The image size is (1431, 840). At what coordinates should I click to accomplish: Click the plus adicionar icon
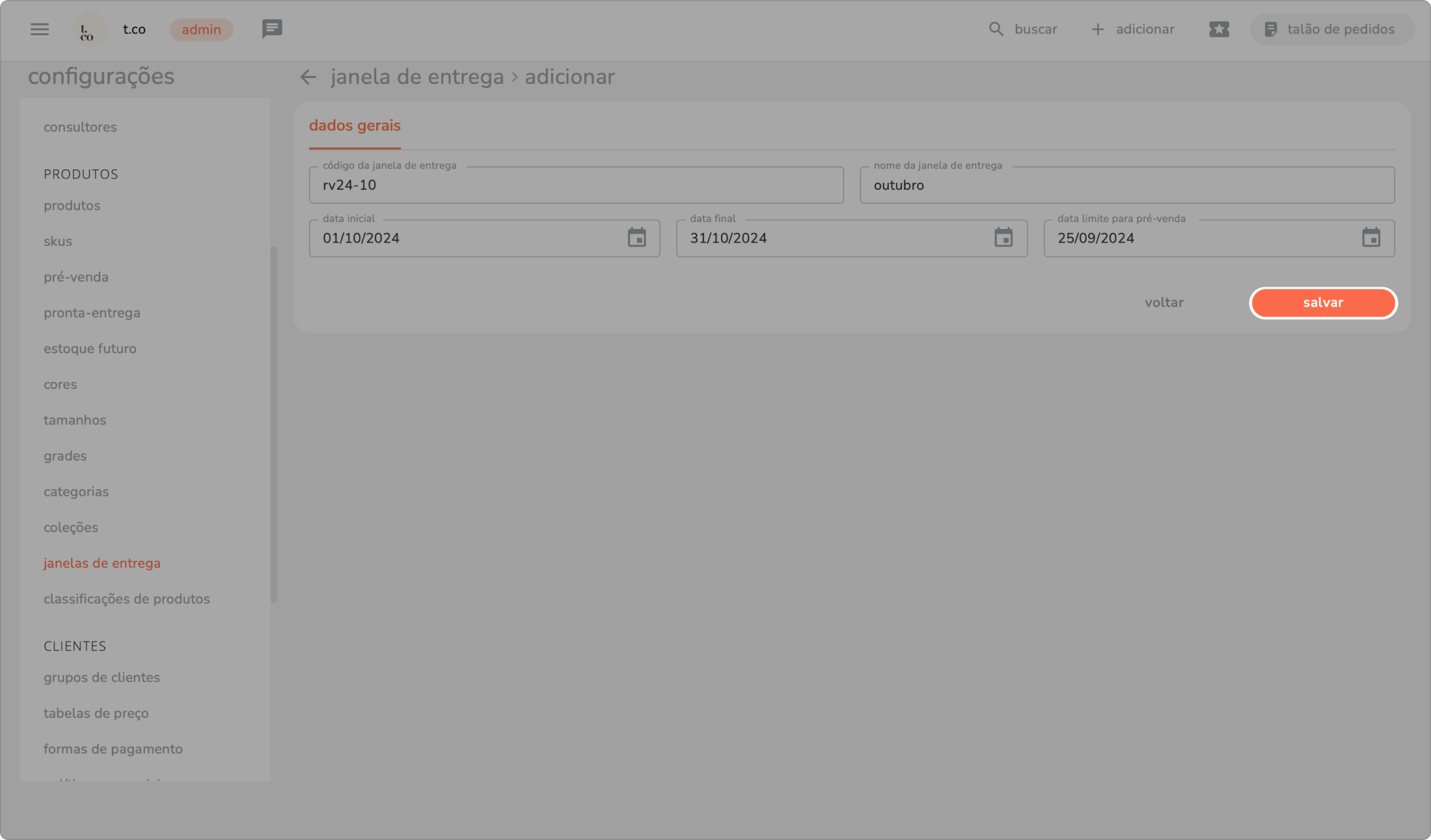click(x=1098, y=29)
